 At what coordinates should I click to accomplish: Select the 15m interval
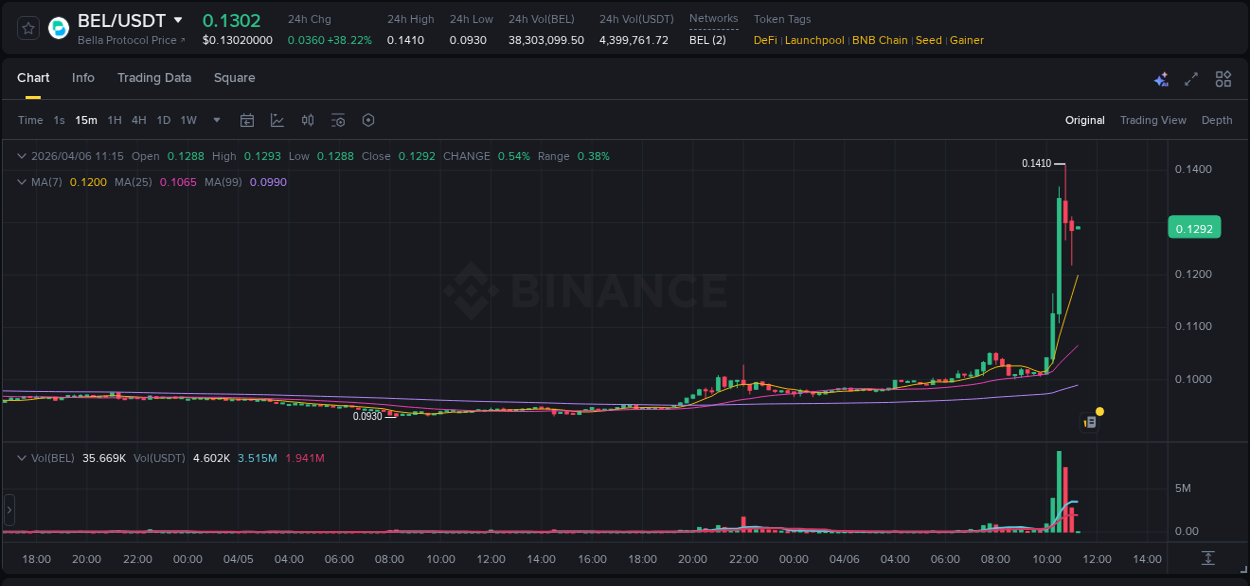point(86,120)
